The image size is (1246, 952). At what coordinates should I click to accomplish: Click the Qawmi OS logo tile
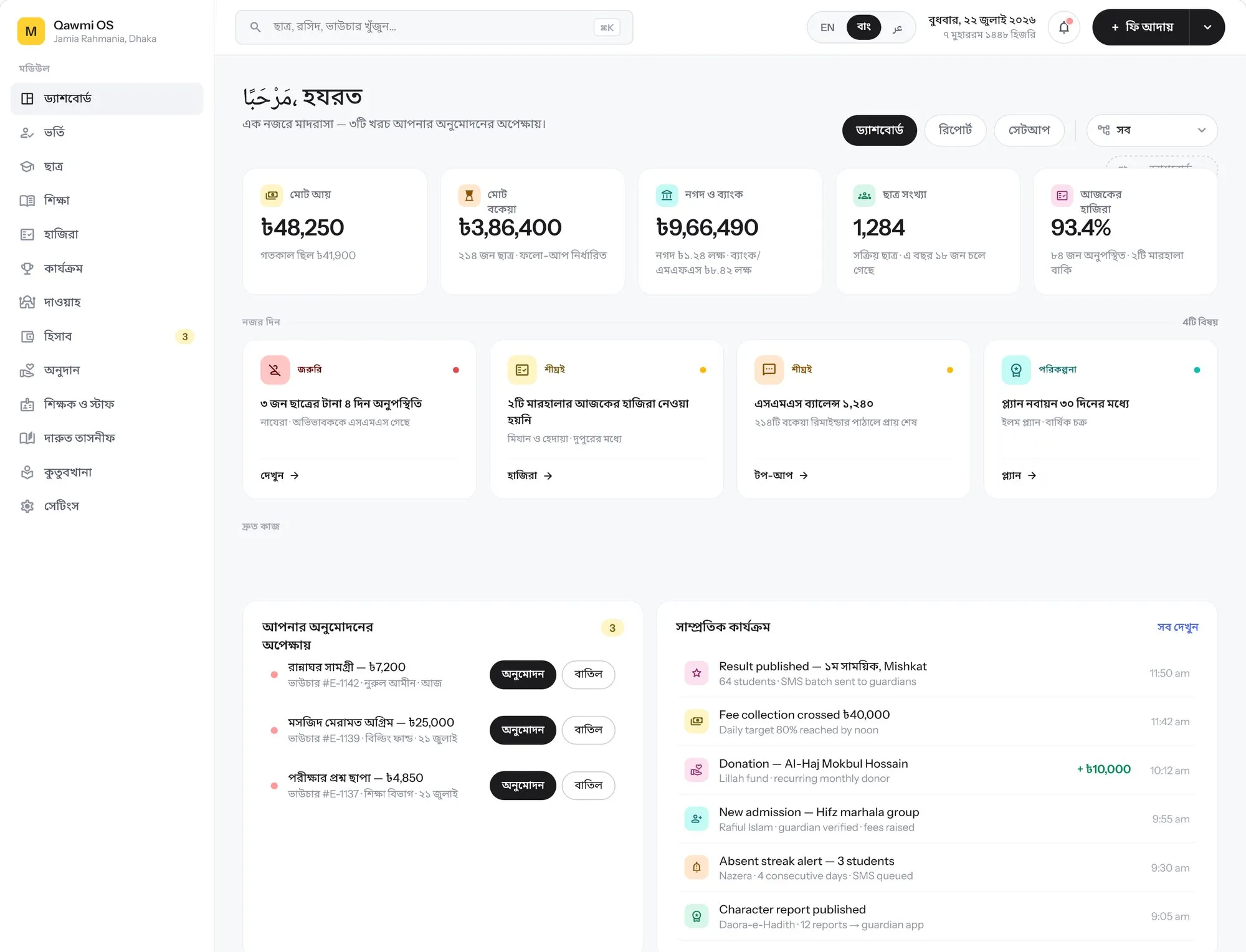pos(31,31)
